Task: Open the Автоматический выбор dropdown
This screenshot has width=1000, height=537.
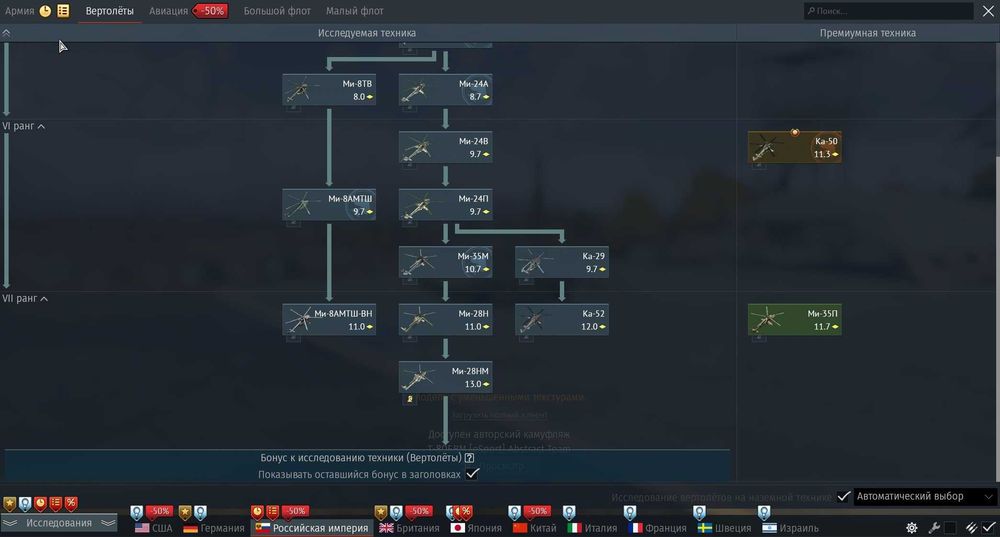Action: 925,496
